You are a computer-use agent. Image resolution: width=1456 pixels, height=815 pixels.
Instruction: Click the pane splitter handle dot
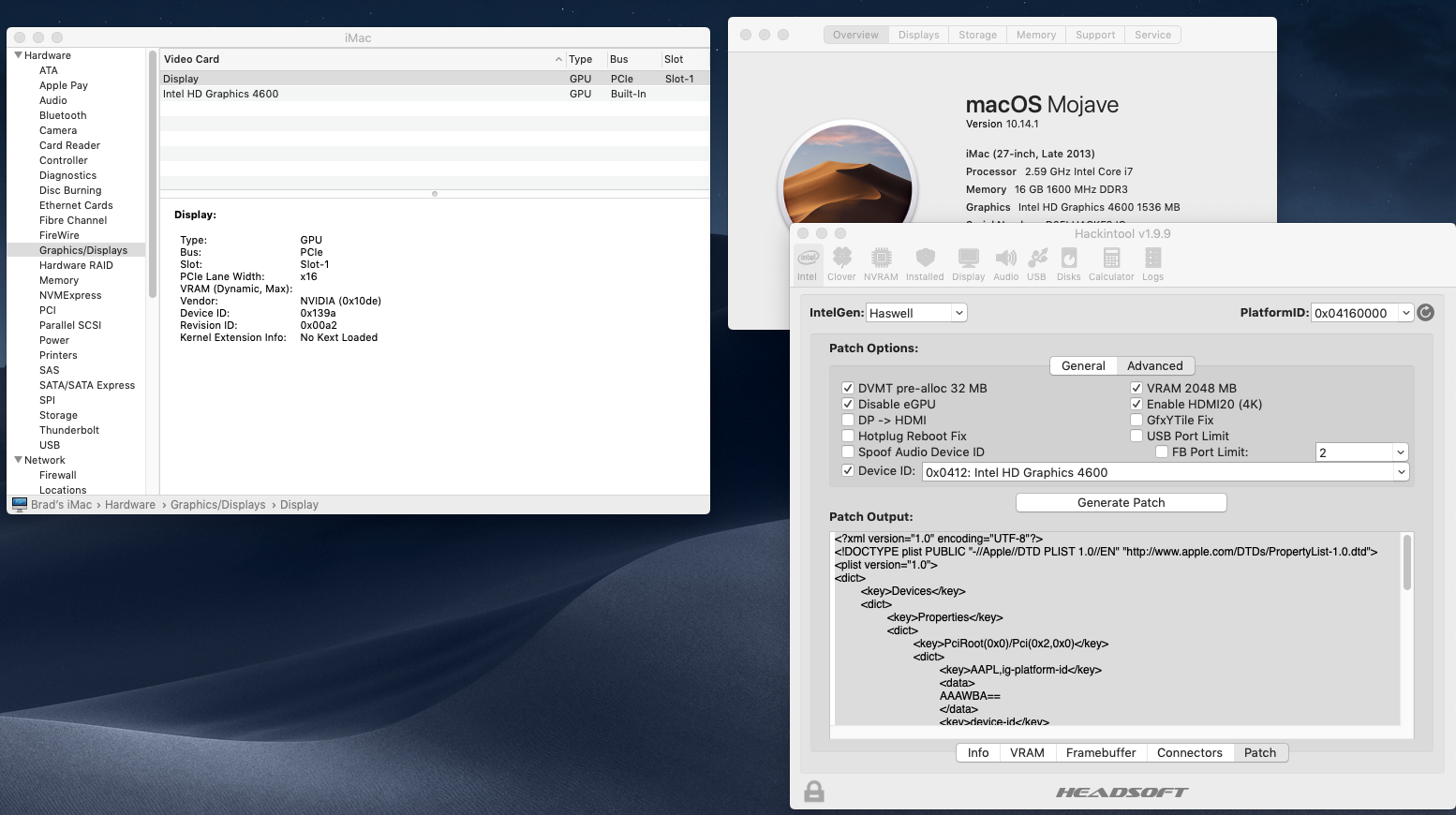tap(434, 193)
